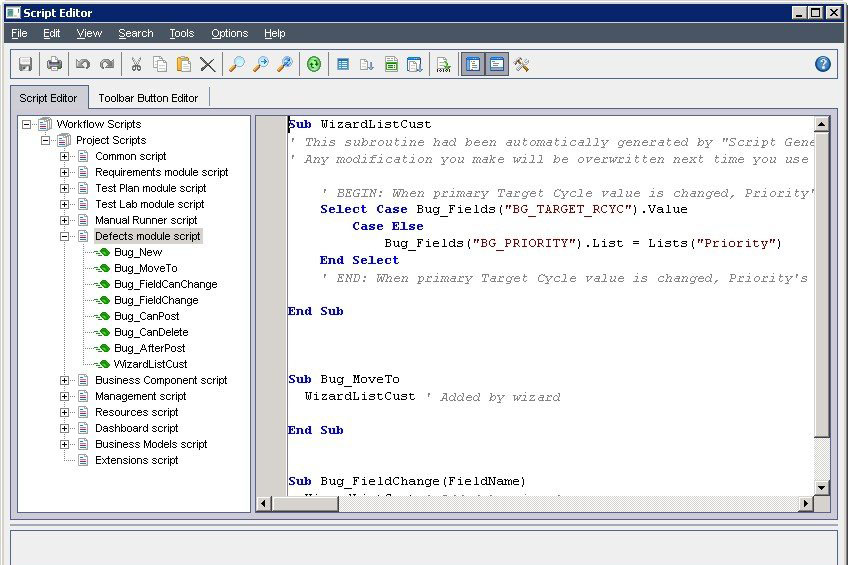Screen dimensions: 848x565
Task: Click the window with blue arrow icon
Action: point(415,64)
